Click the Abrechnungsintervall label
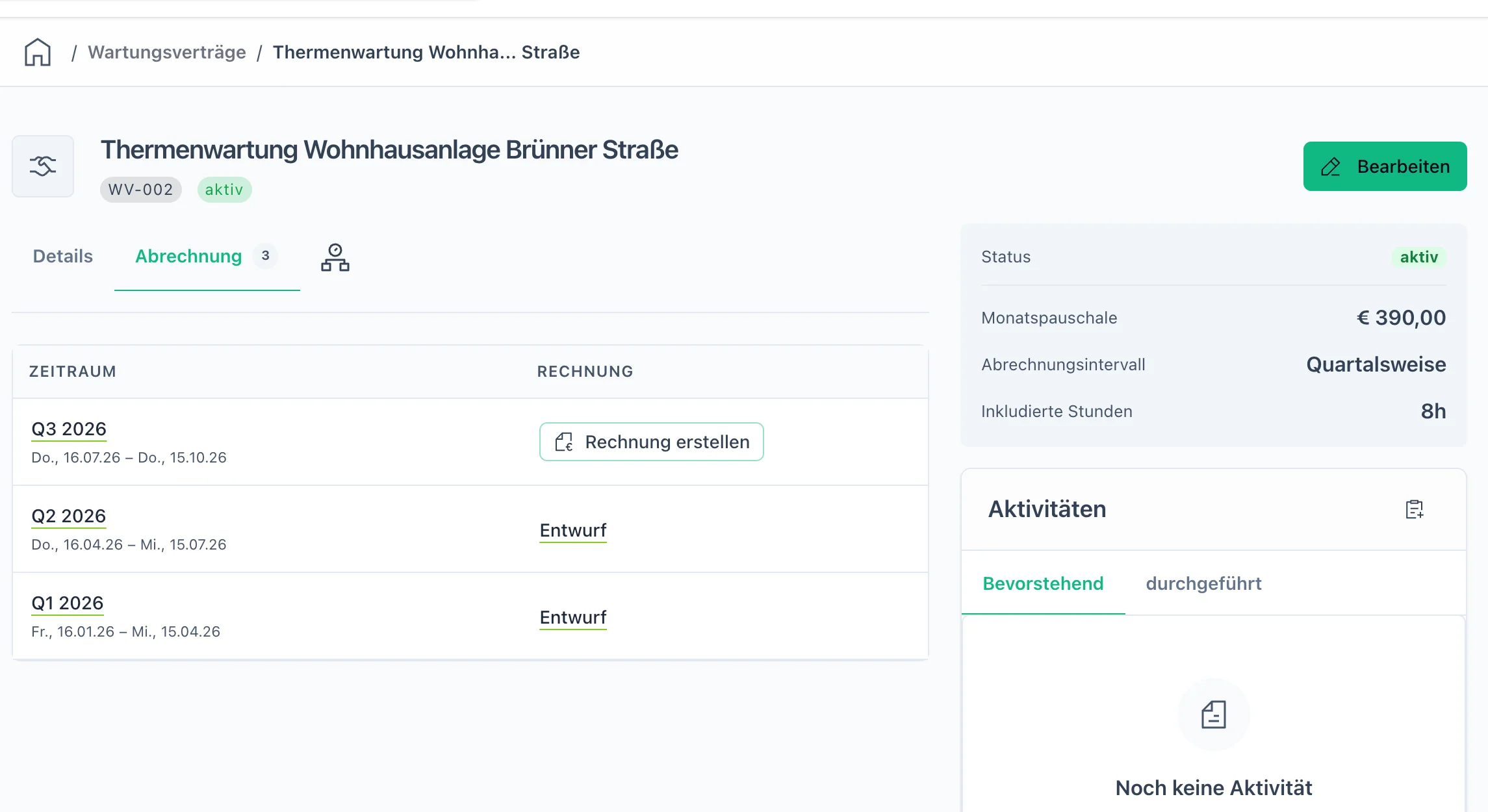Image resolution: width=1488 pixels, height=812 pixels. (1063, 364)
